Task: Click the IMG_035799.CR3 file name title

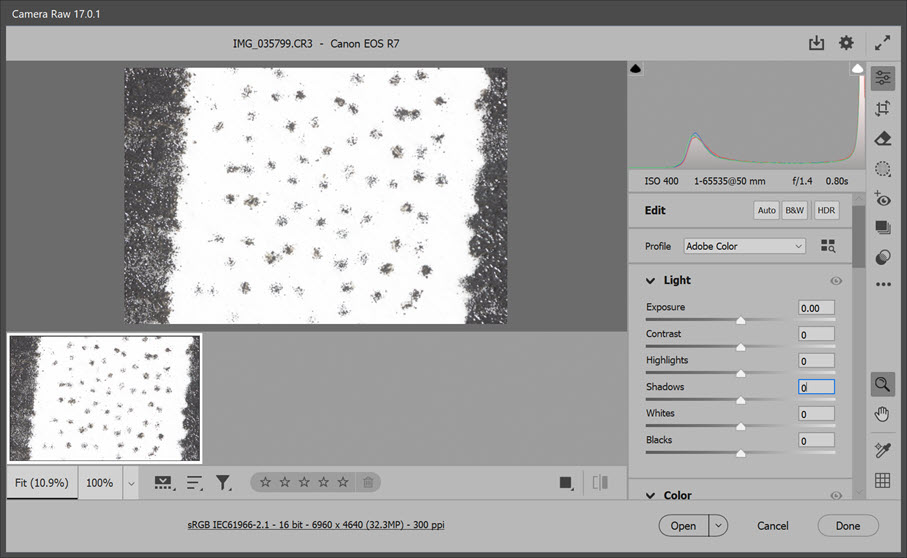Action: 272,43
